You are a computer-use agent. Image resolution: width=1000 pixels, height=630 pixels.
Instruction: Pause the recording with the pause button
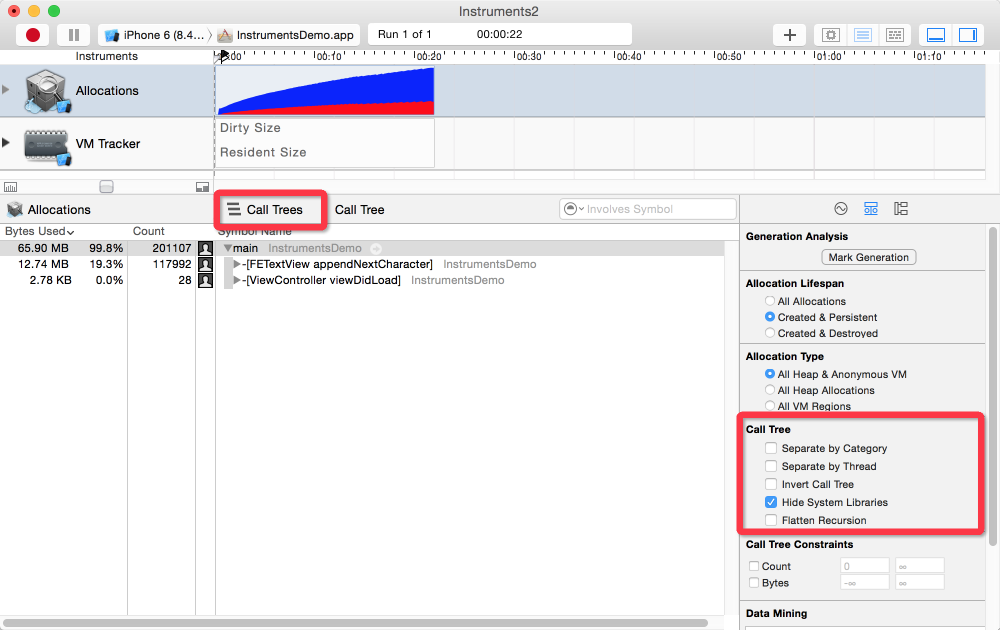[74, 35]
